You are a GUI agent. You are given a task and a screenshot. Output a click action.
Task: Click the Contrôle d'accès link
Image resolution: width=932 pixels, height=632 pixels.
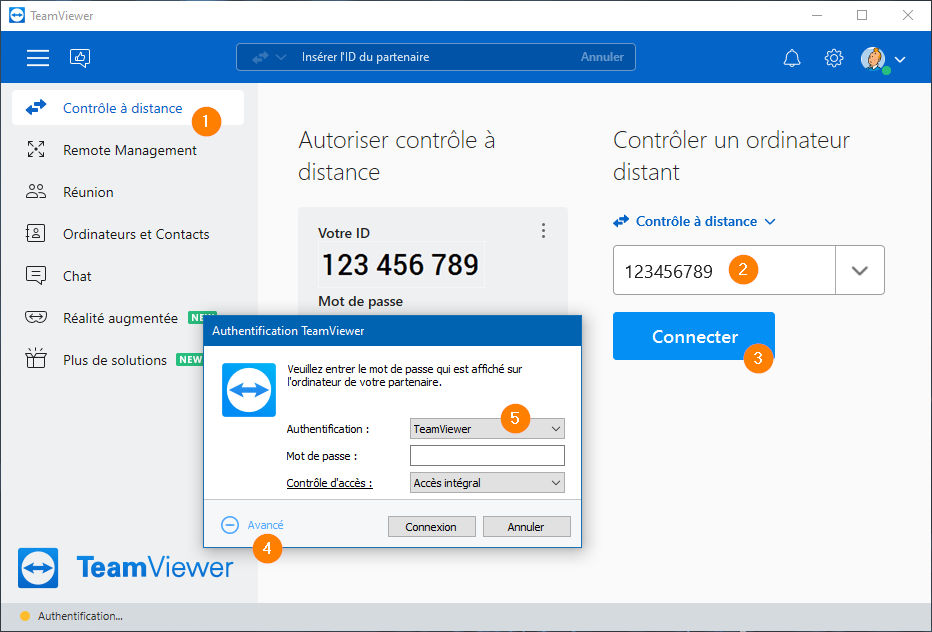(x=329, y=483)
